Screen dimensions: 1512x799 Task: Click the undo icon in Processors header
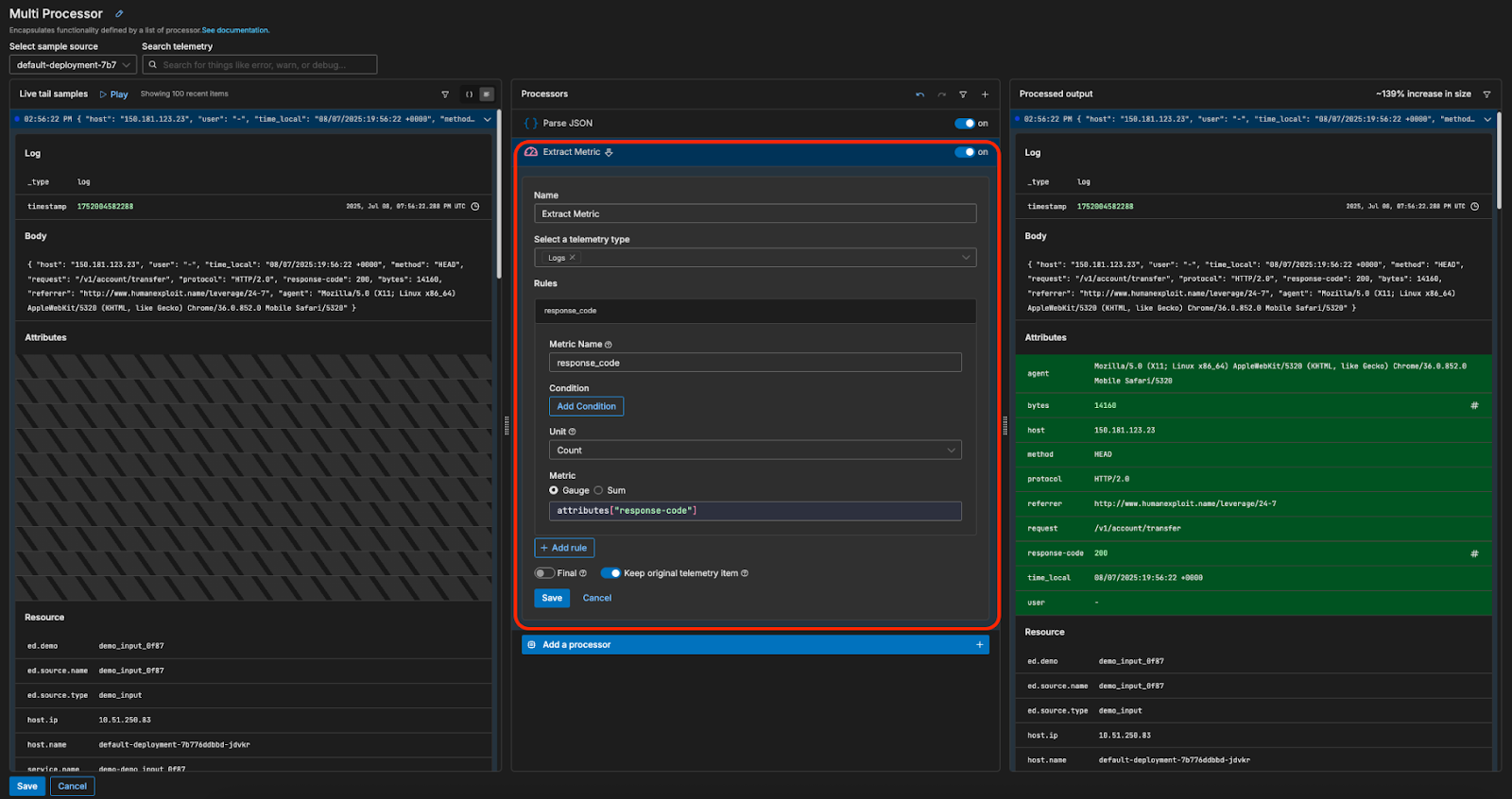pos(919,94)
